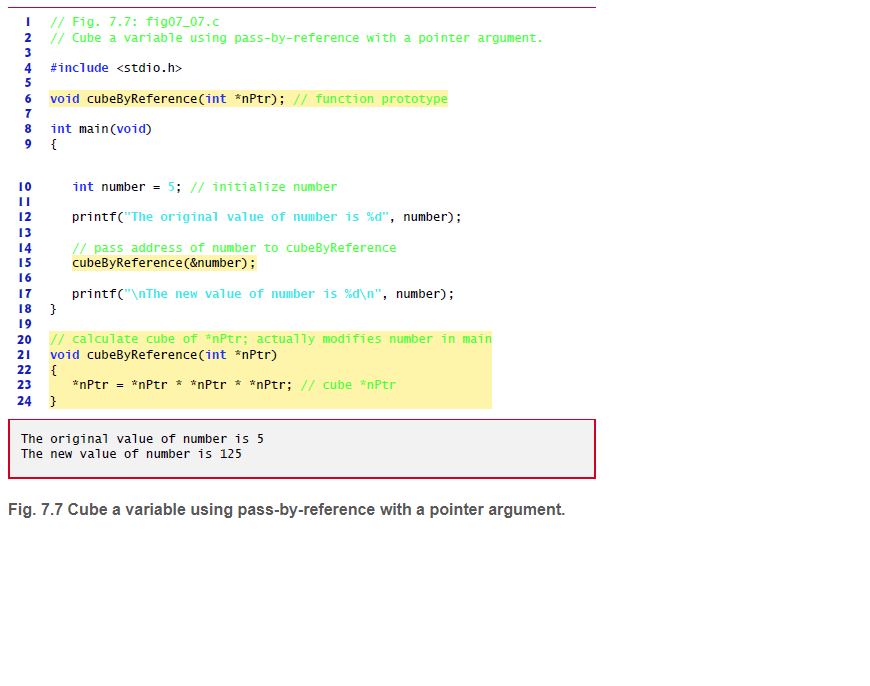Click the "// initialize number" comment

(264, 186)
